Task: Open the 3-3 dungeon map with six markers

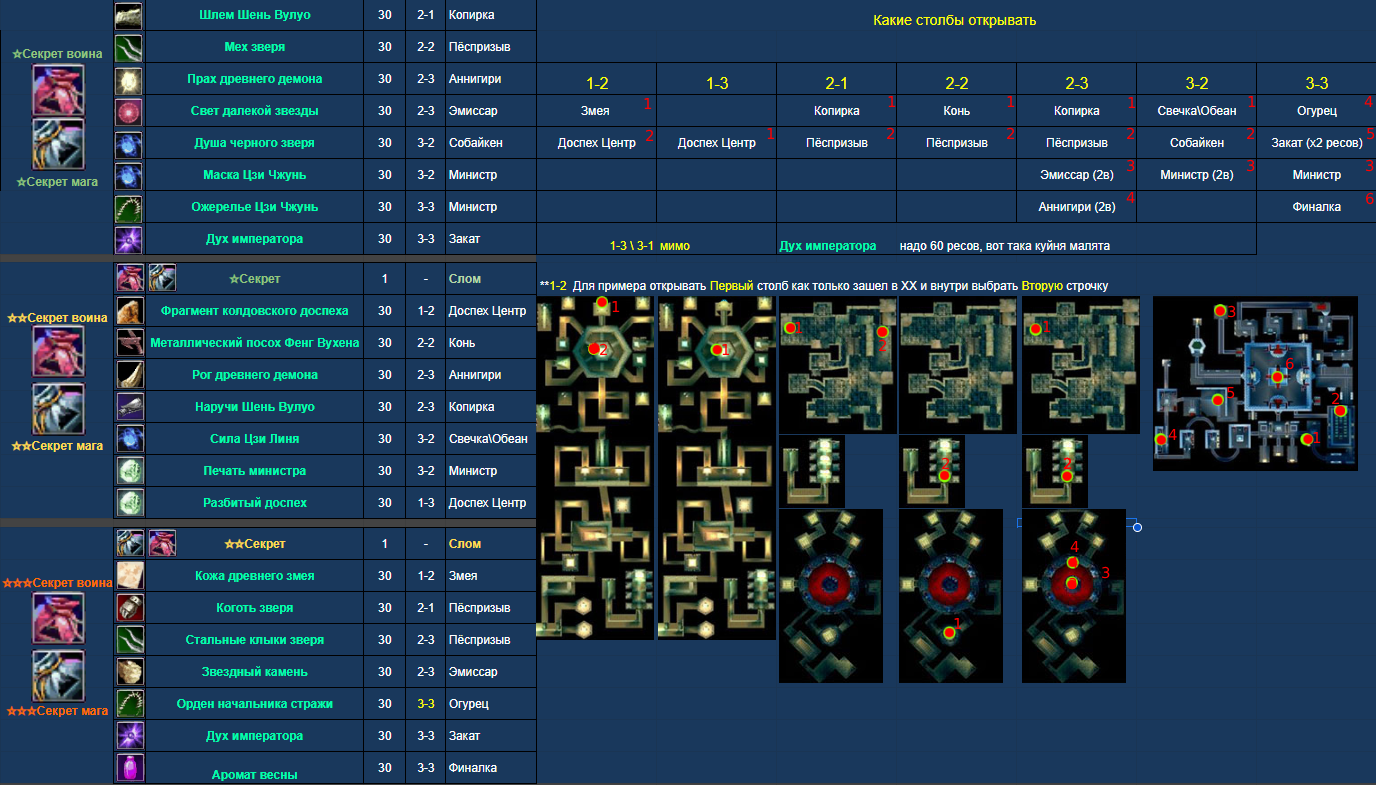Action: [x=1255, y=383]
